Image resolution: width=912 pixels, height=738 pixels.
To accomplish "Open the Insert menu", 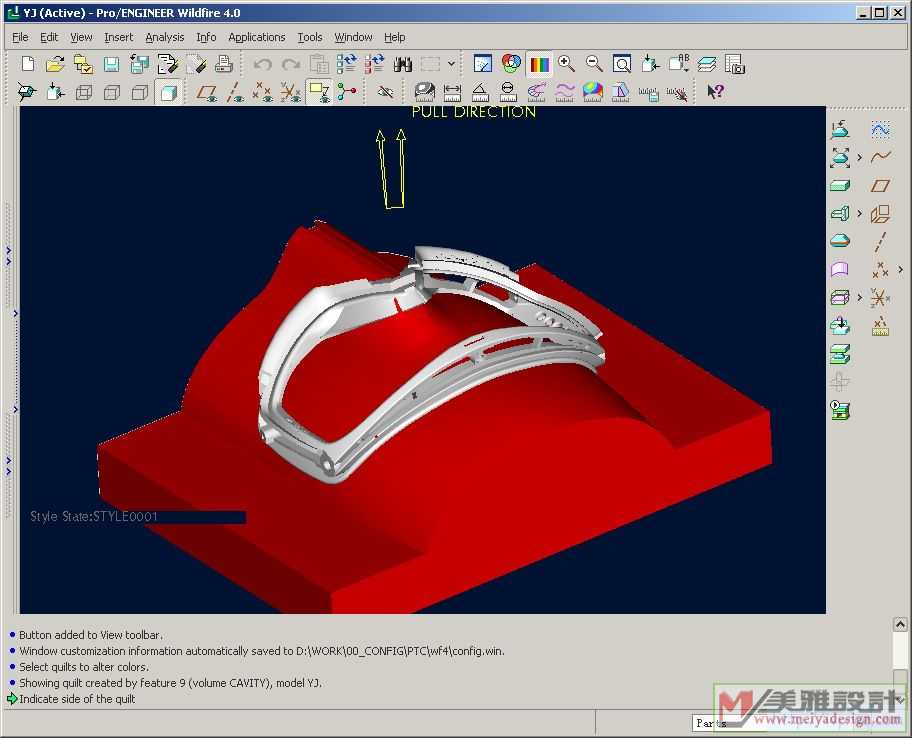I will click(118, 37).
